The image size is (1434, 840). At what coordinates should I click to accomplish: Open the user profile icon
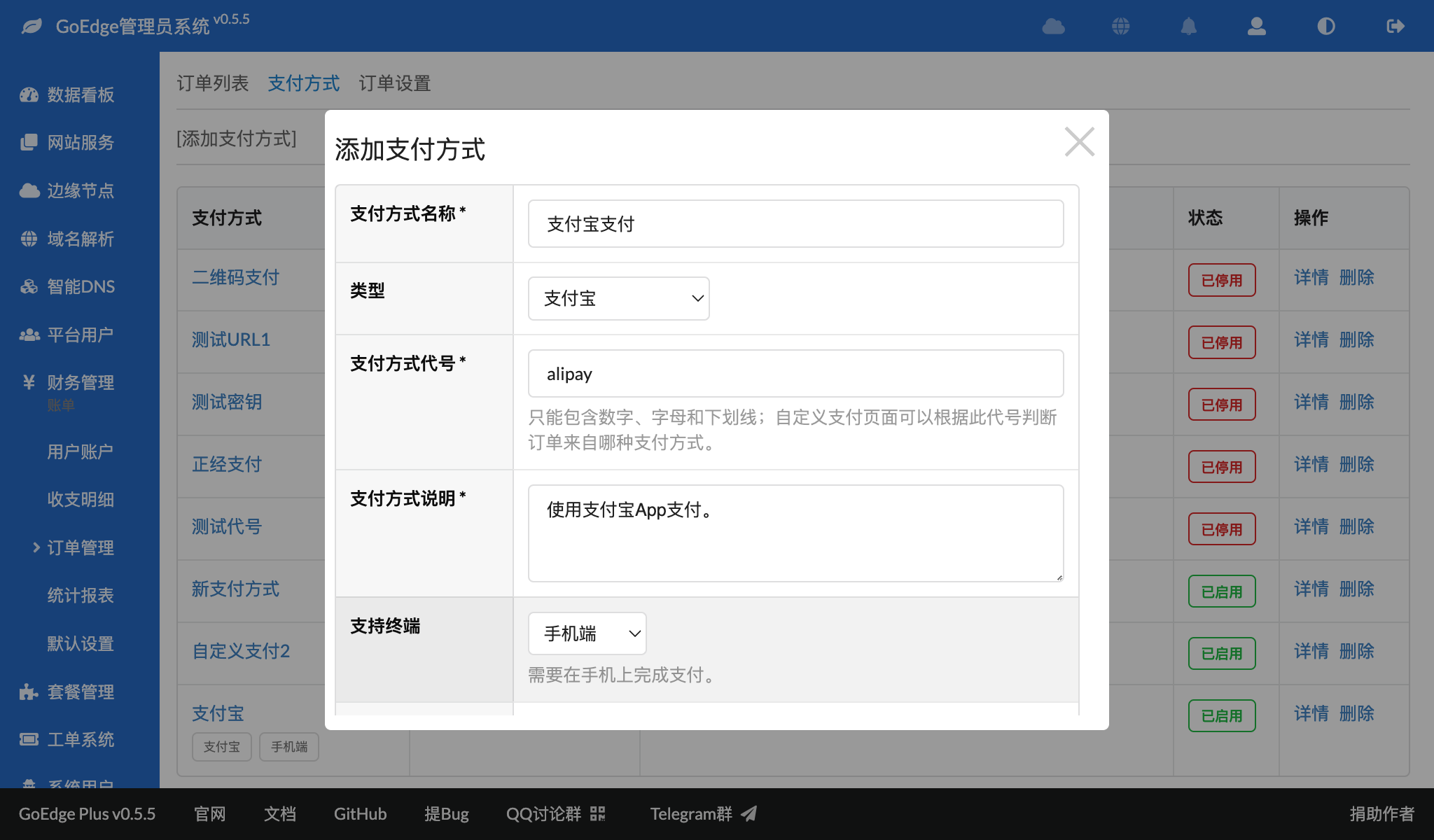(x=1257, y=27)
